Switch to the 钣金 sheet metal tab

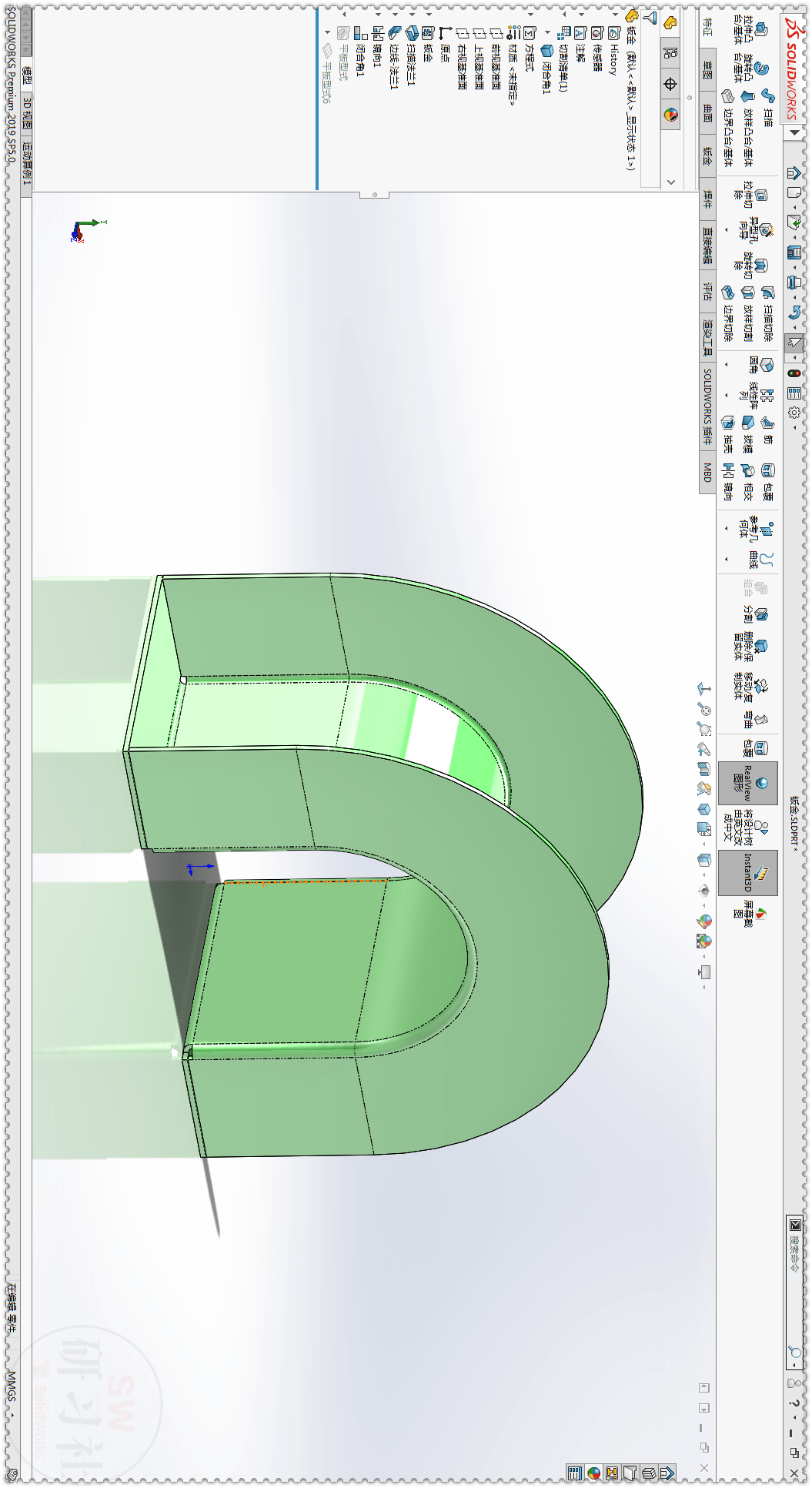pos(707,156)
